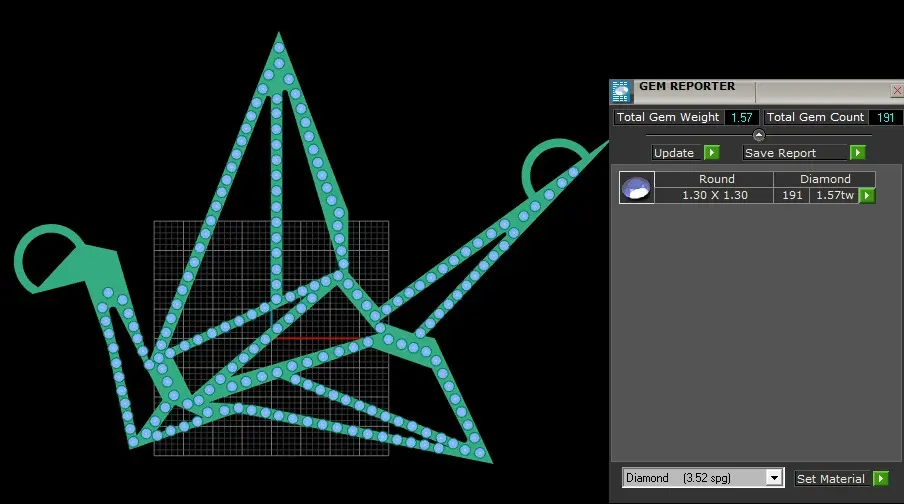Click the Set Material button
904x504 pixels.
(831, 479)
